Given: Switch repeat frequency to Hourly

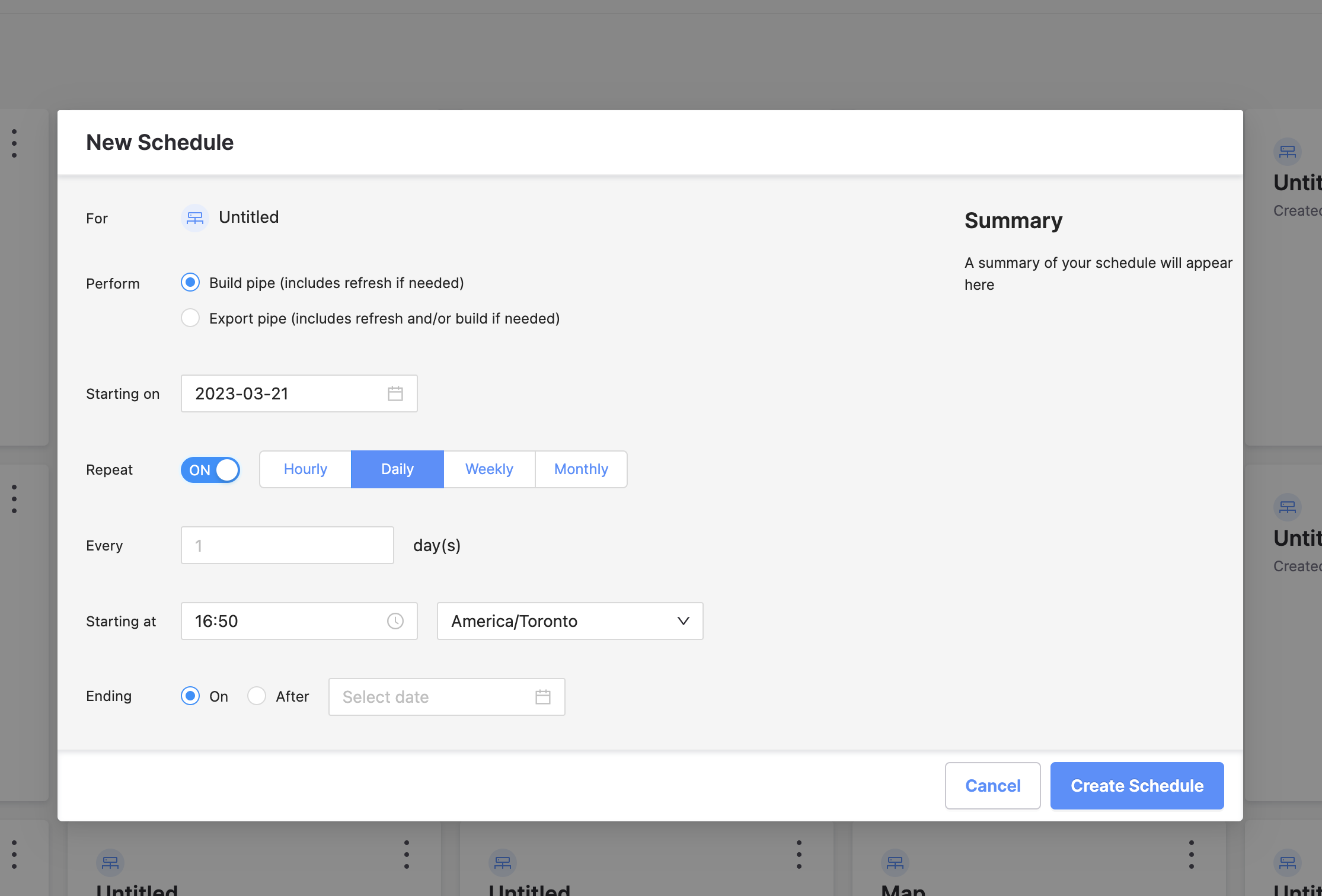Looking at the screenshot, I should [305, 469].
